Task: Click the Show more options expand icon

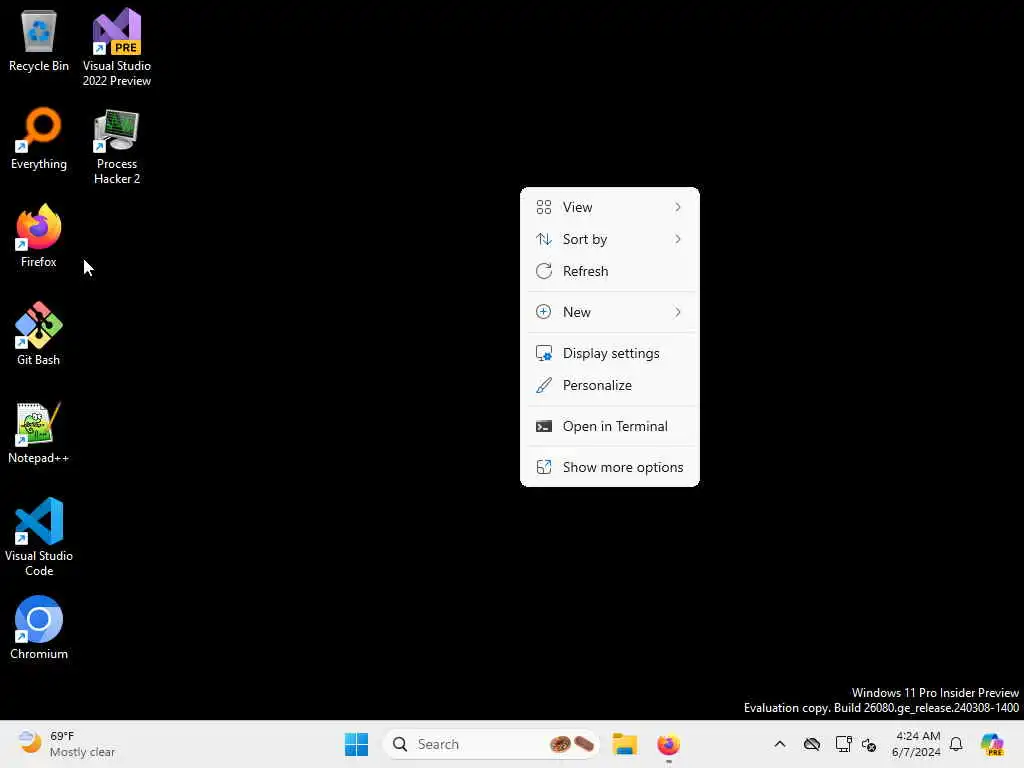Action: (543, 468)
